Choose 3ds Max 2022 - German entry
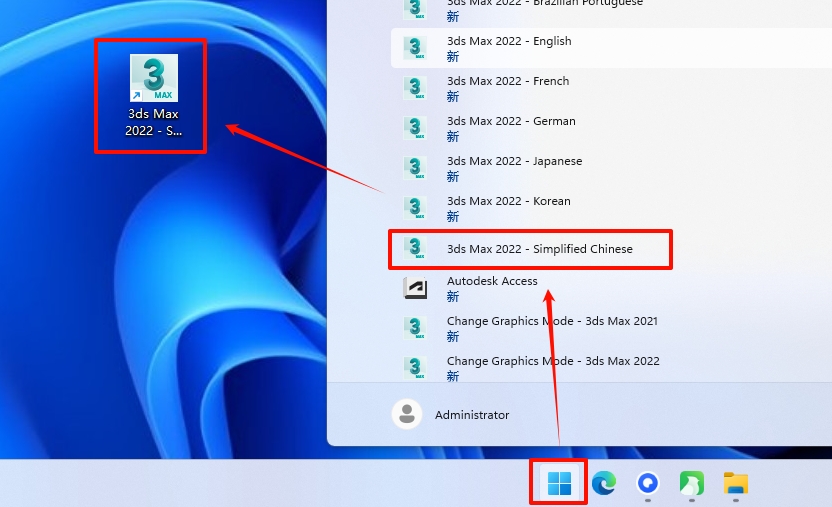 [x=511, y=121]
